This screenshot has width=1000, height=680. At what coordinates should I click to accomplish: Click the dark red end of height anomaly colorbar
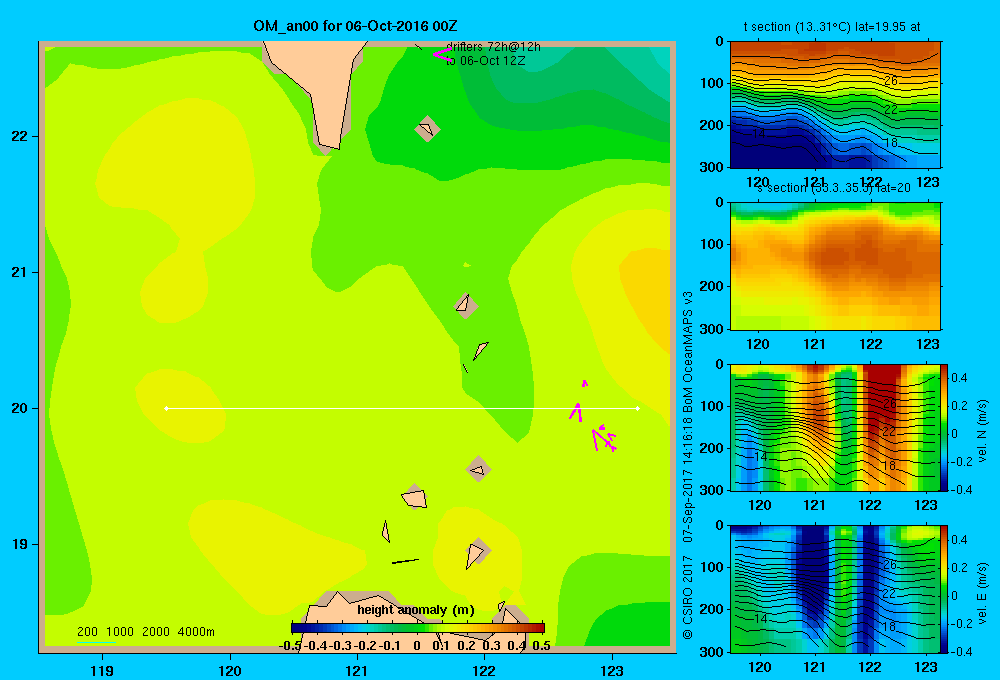click(538, 628)
